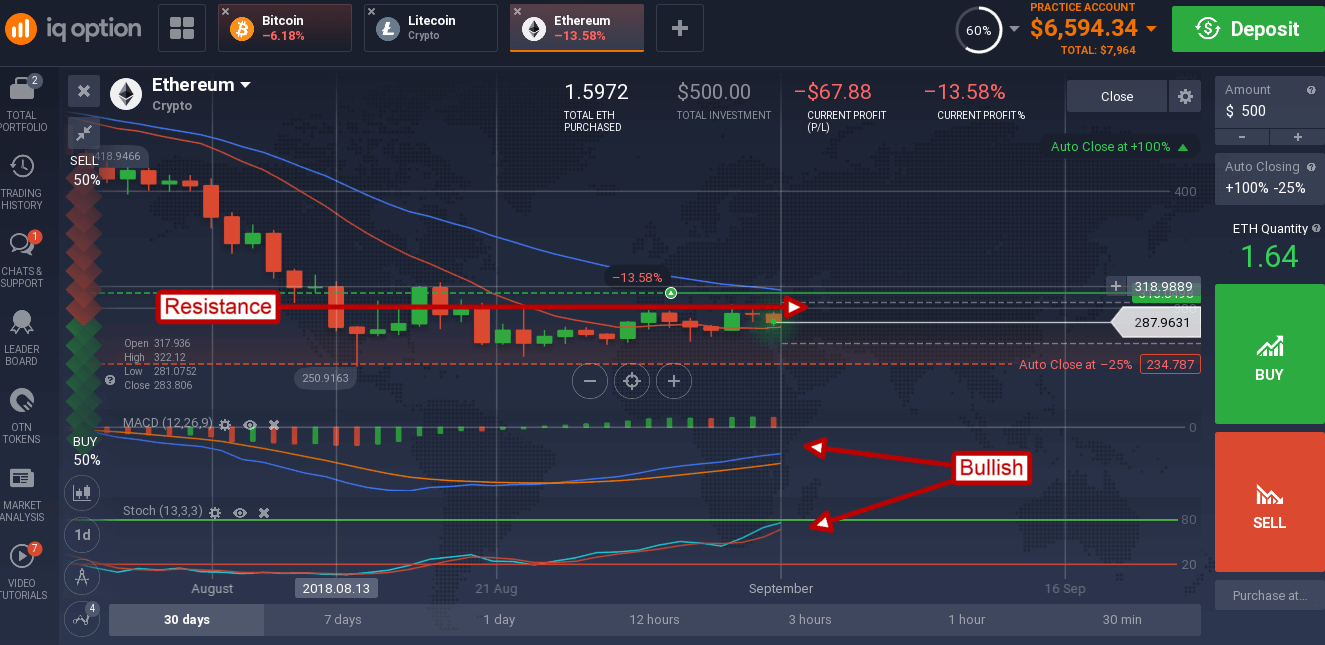Viewport: 1325px width, 645px height.
Task: Select the 3 hours time range
Action: (x=810, y=619)
